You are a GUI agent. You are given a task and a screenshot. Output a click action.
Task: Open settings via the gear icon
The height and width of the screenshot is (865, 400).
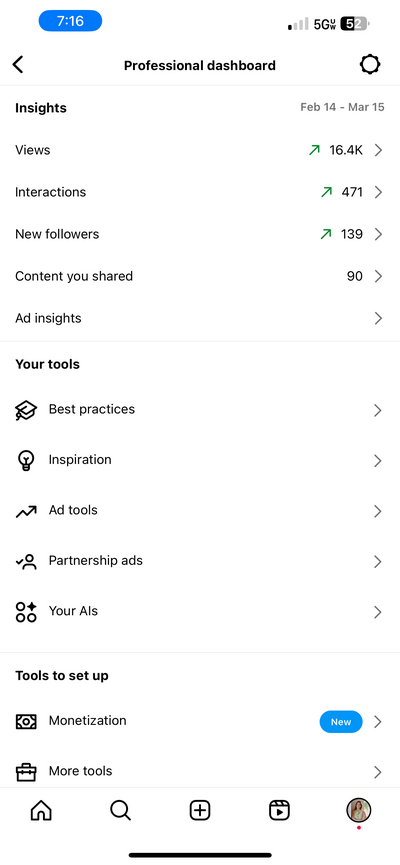(370, 65)
